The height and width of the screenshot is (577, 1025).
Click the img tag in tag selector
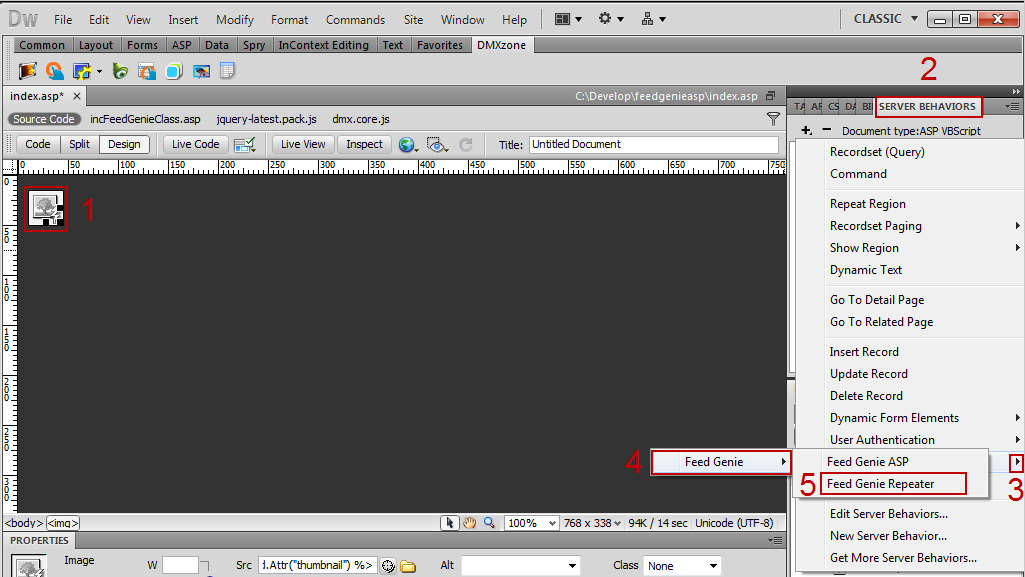tap(63, 523)
